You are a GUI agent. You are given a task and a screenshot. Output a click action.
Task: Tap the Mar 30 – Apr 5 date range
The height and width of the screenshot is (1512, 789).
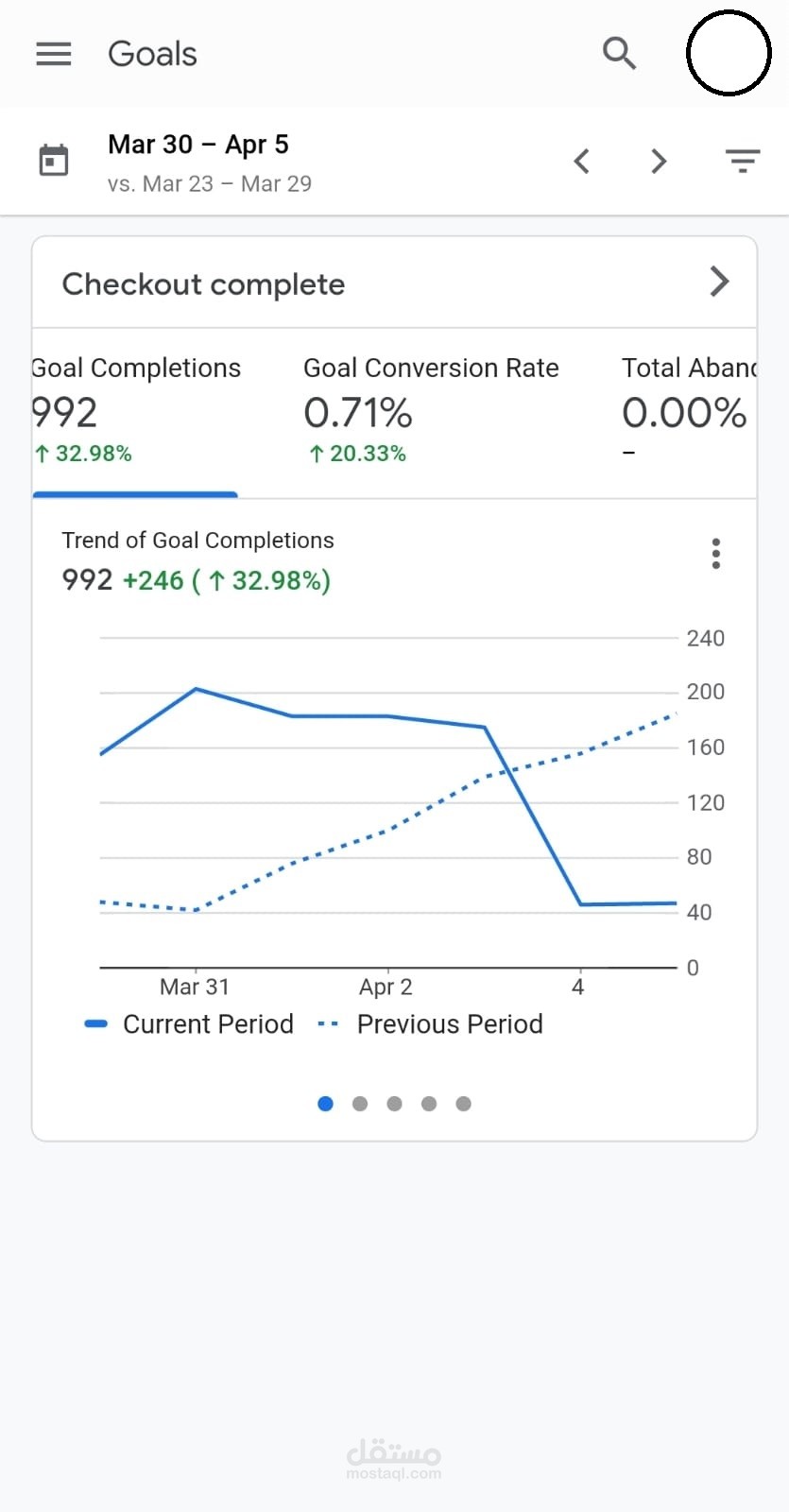[x=198, y=145]
